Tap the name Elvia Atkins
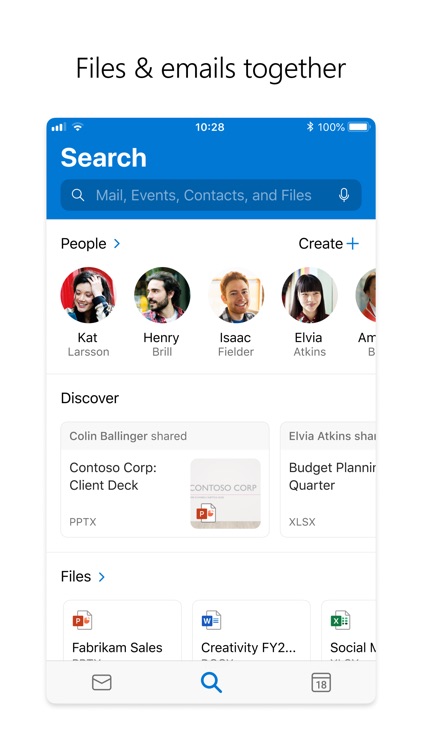 click(309, 344)
